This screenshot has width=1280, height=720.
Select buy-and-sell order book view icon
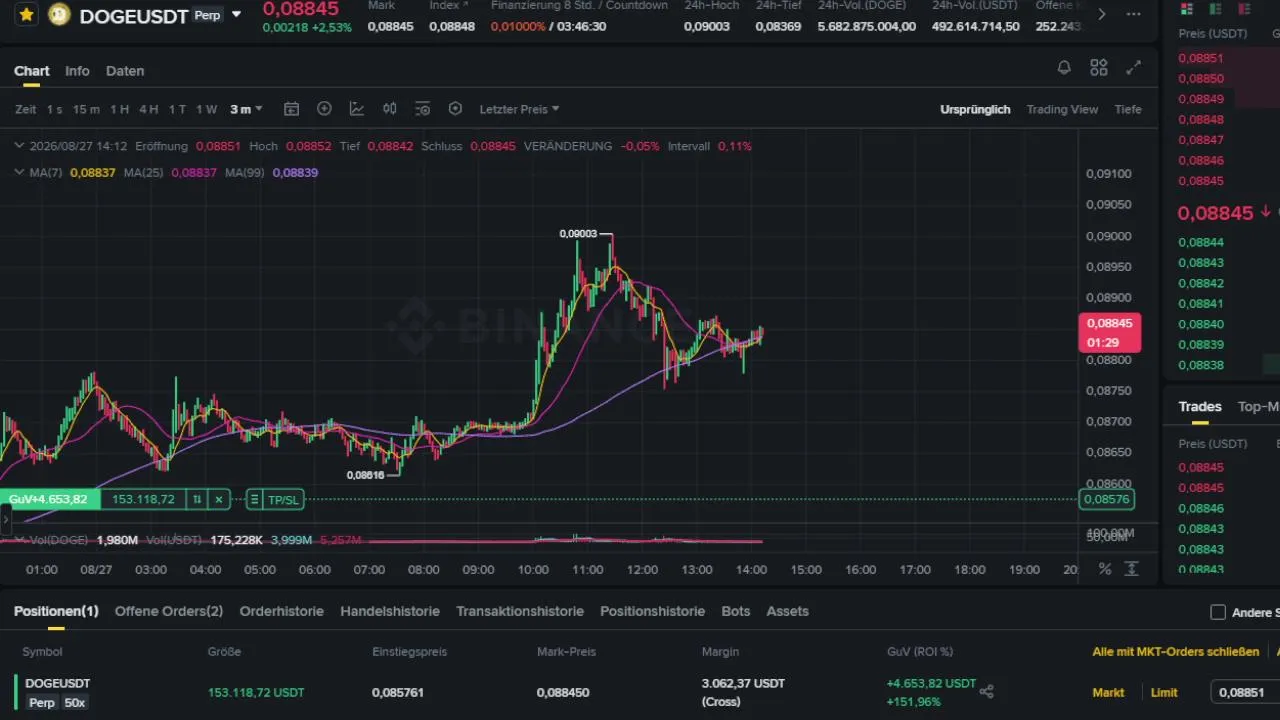pyautogui.click(x=1186, y=9)
